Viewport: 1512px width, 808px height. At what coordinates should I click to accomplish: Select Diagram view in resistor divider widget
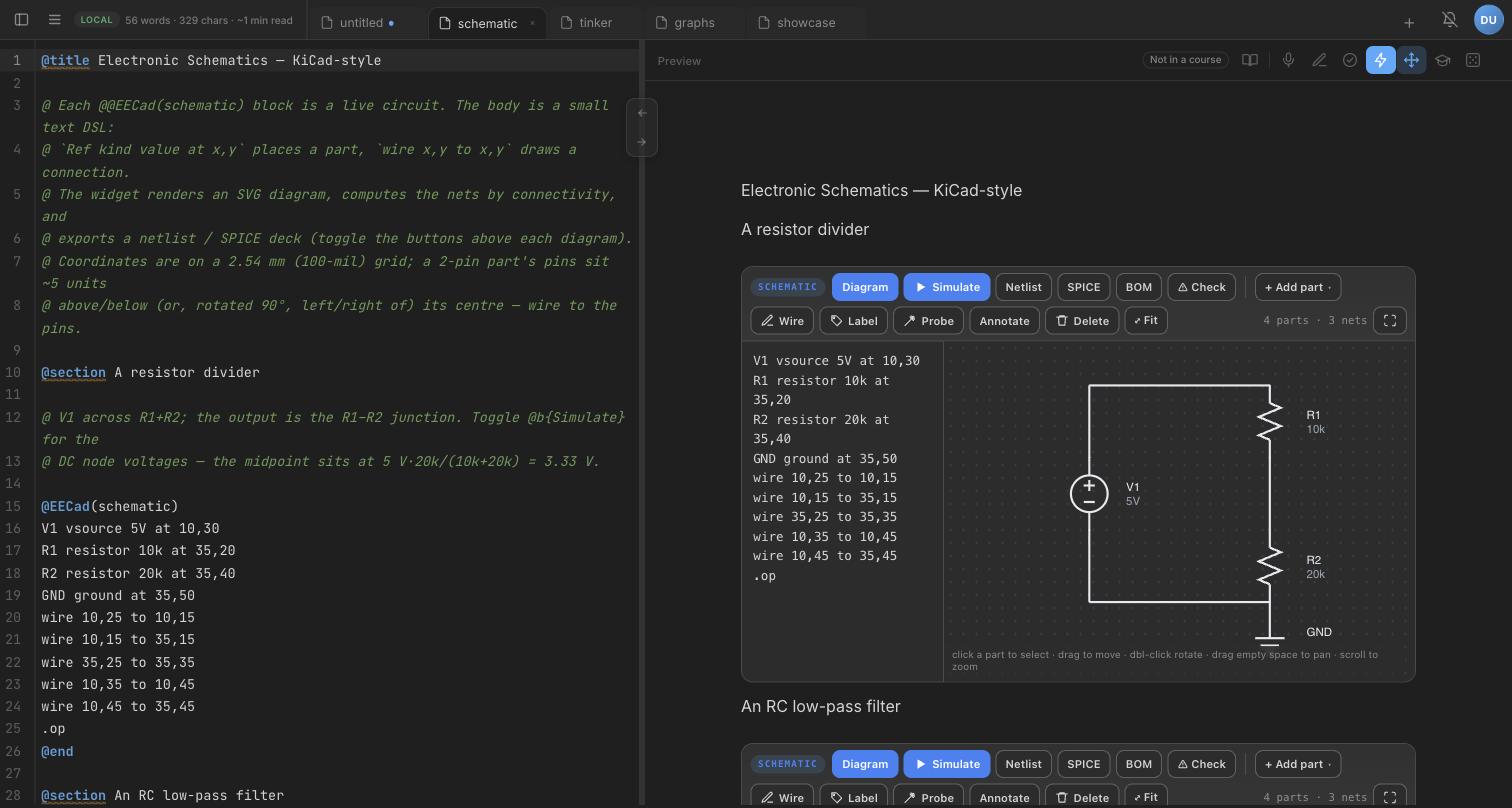[865, 287]
